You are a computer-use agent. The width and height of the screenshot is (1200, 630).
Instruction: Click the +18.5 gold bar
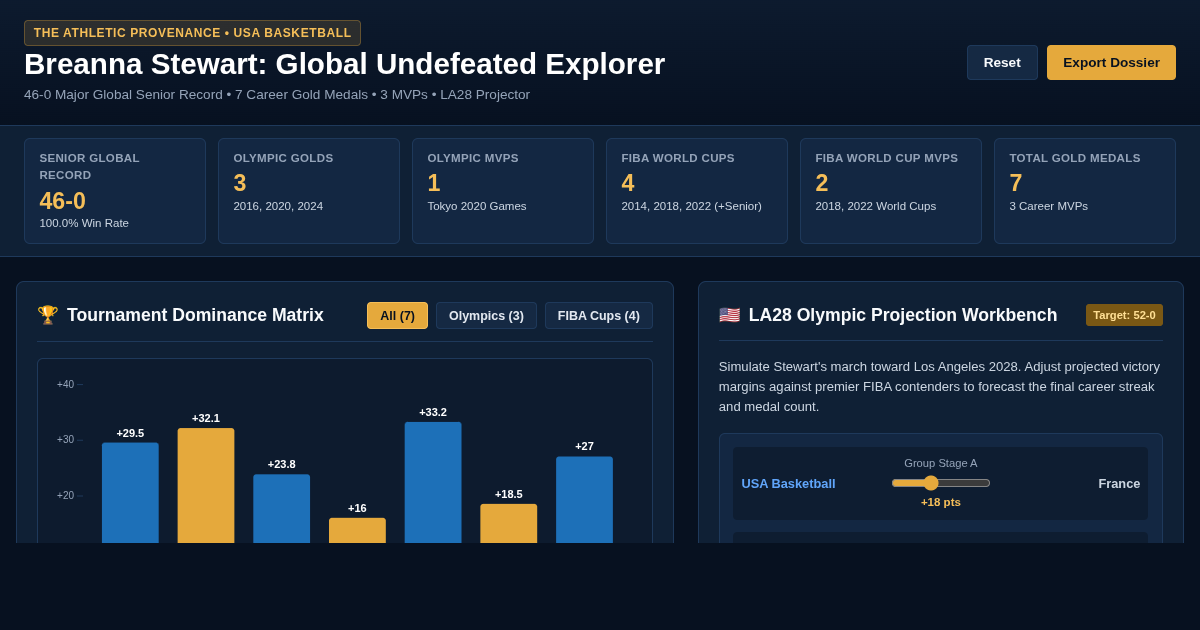point(509,523)
